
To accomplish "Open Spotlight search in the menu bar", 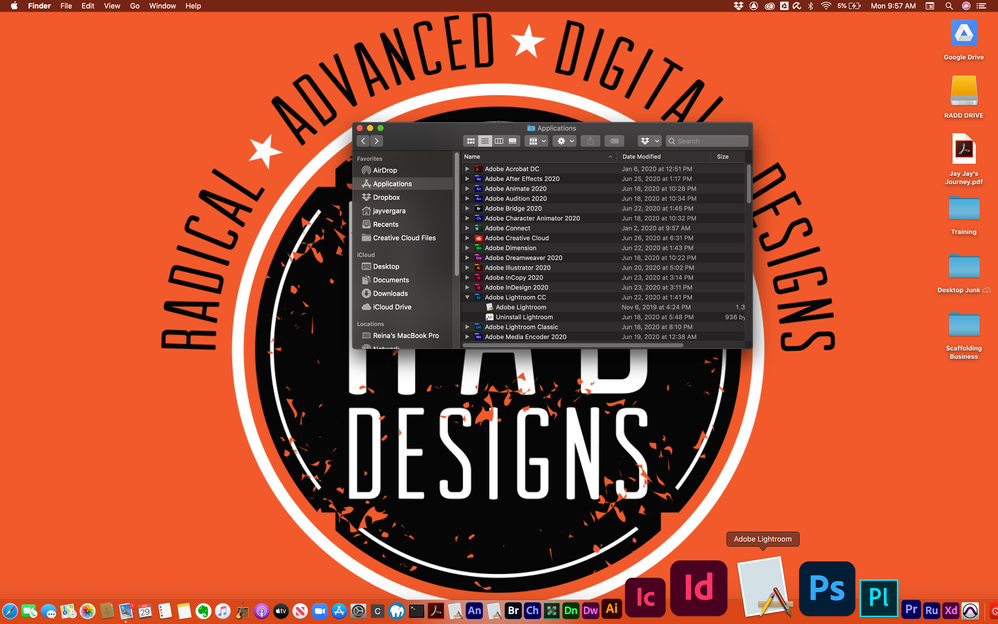I will click(948, 6).
